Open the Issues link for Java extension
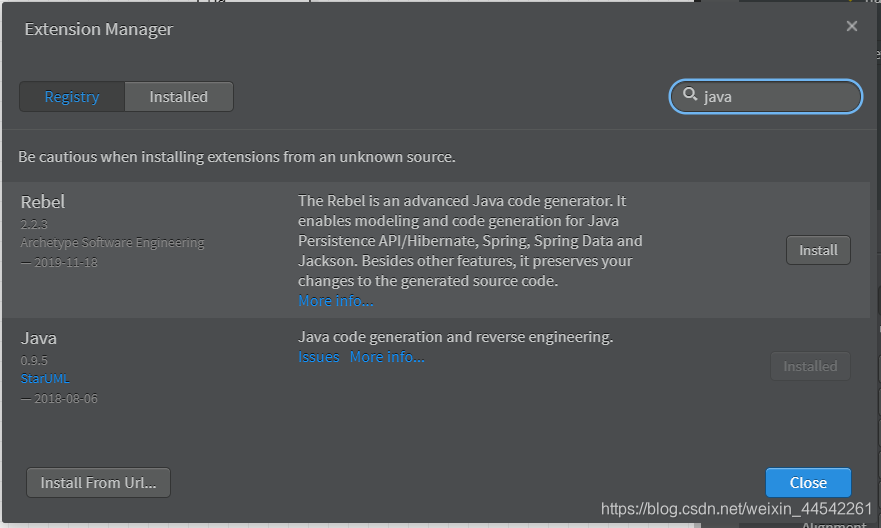The width and height of the screenshot is (881, 528). tap(319, 357)
